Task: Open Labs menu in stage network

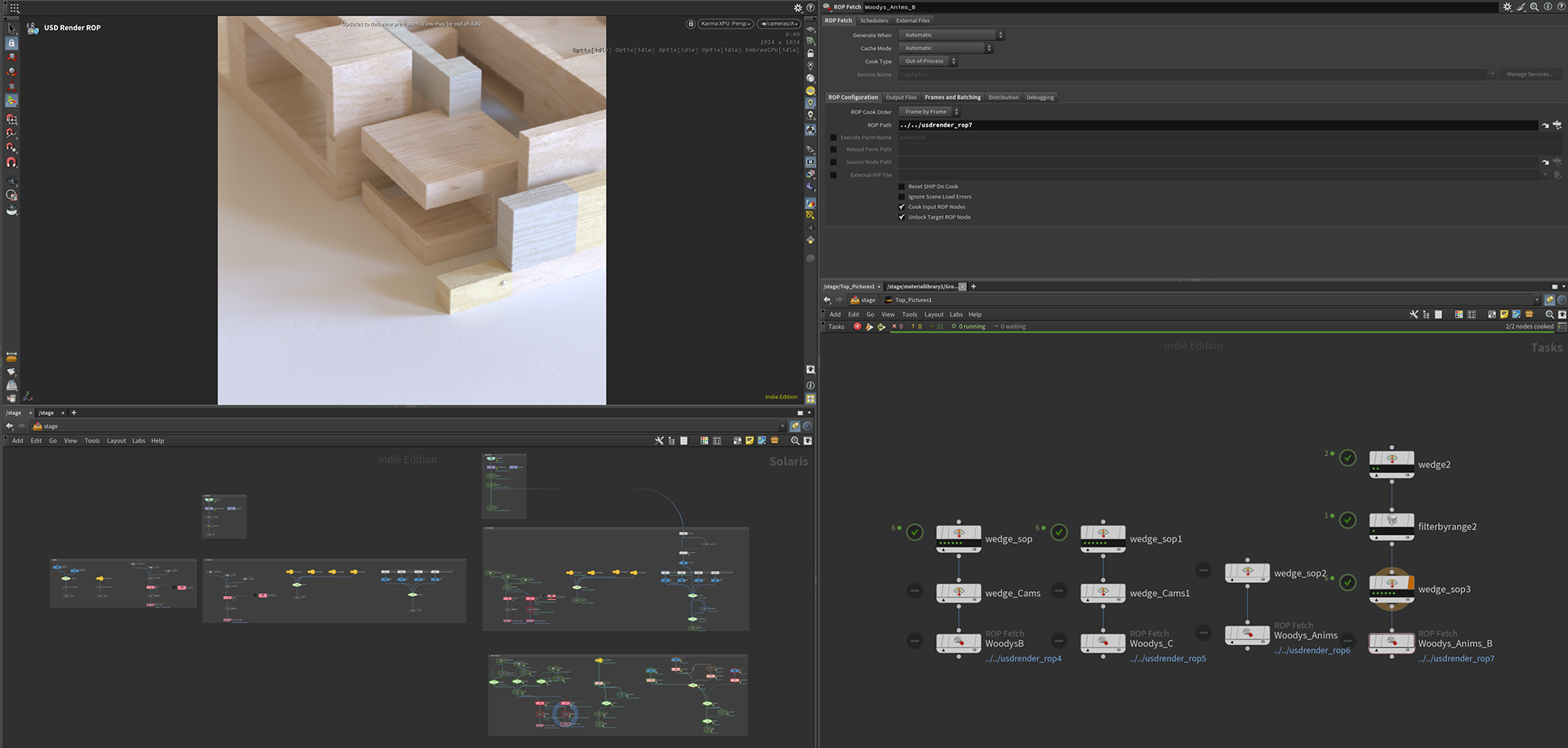Action: pyautogui.click(x=139, y=441)
